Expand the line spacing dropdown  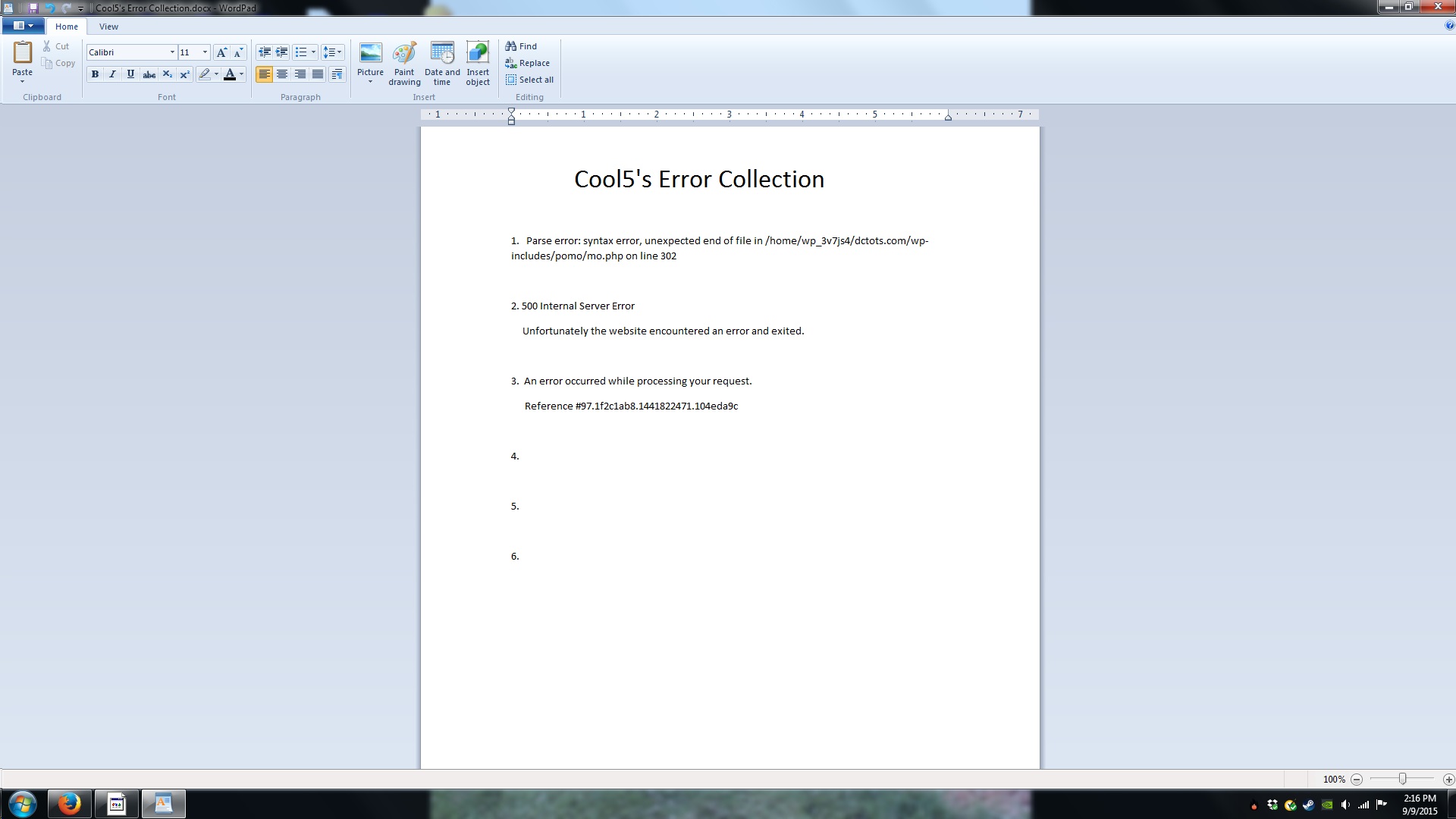pos(339,52)
